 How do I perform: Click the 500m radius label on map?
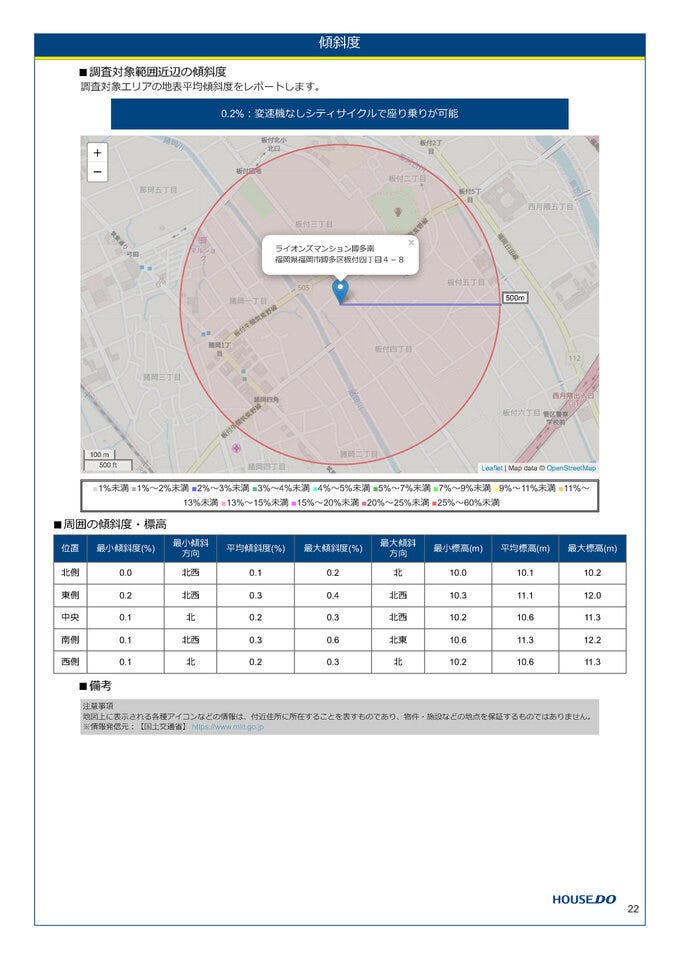coord(514,298)
